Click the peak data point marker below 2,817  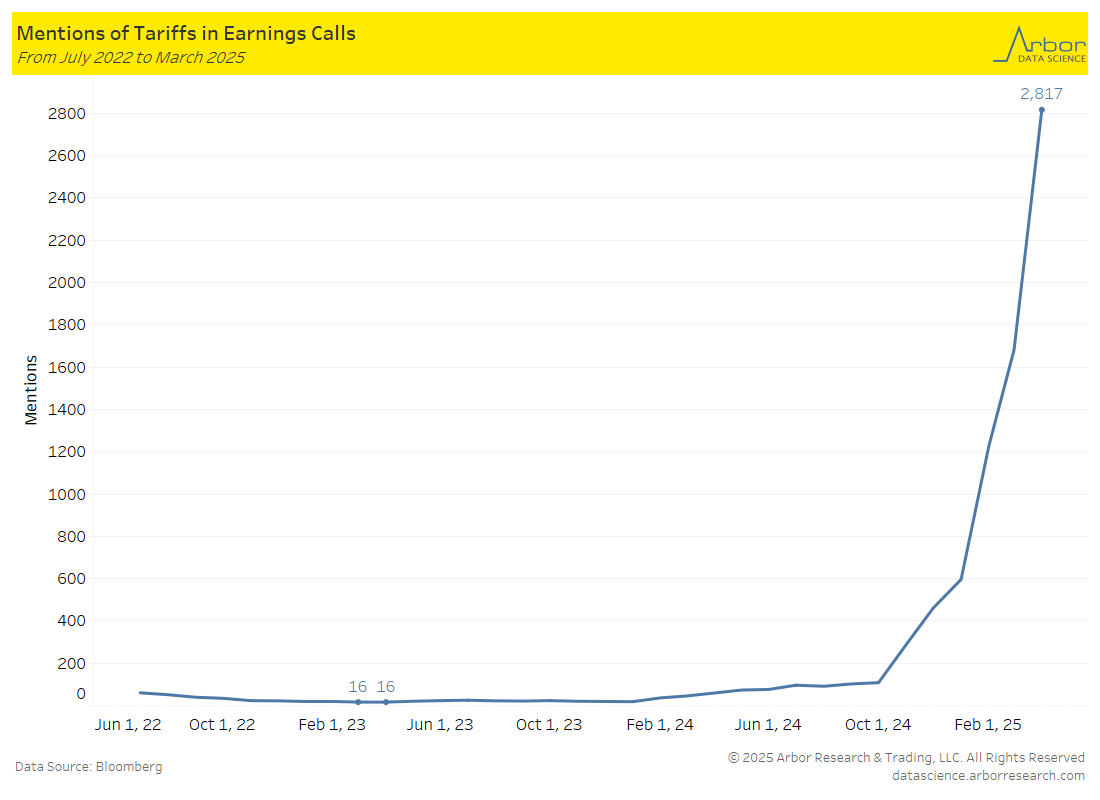pos(1041,110)
